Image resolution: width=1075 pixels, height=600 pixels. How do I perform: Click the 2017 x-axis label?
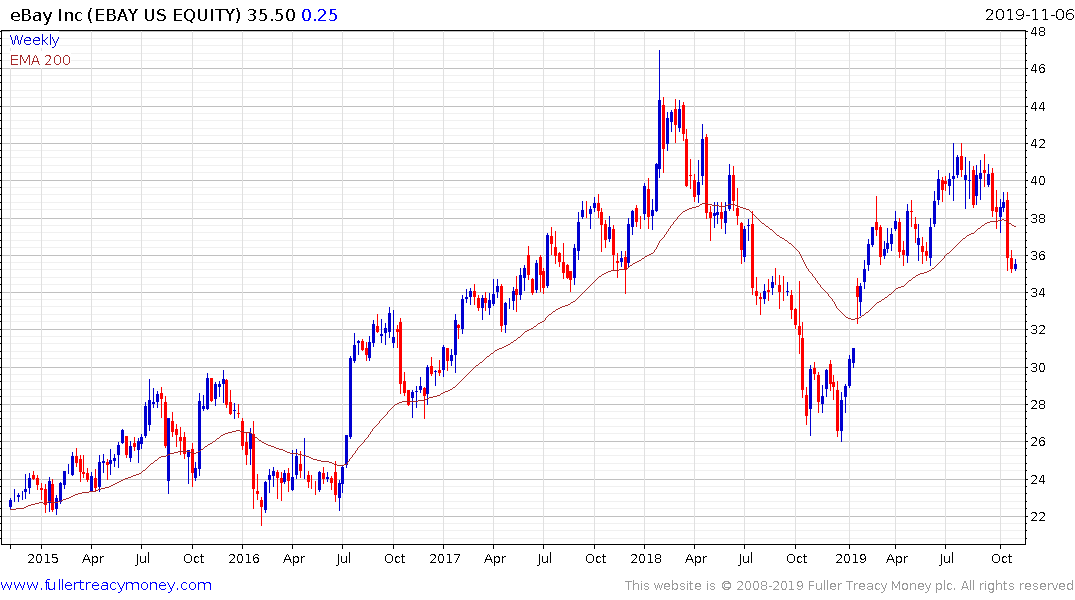[444, 558]
